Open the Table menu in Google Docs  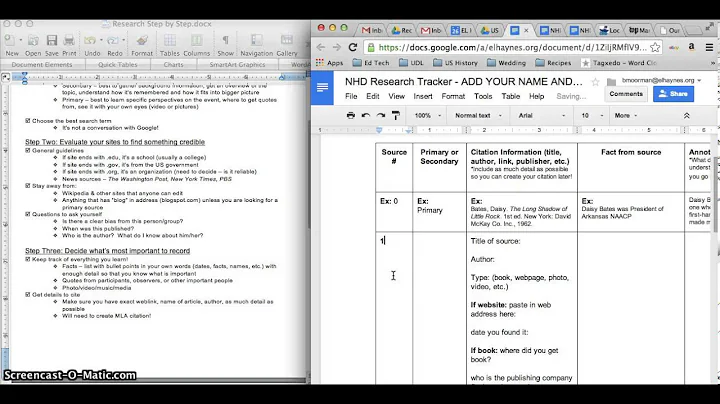[511, 96]
